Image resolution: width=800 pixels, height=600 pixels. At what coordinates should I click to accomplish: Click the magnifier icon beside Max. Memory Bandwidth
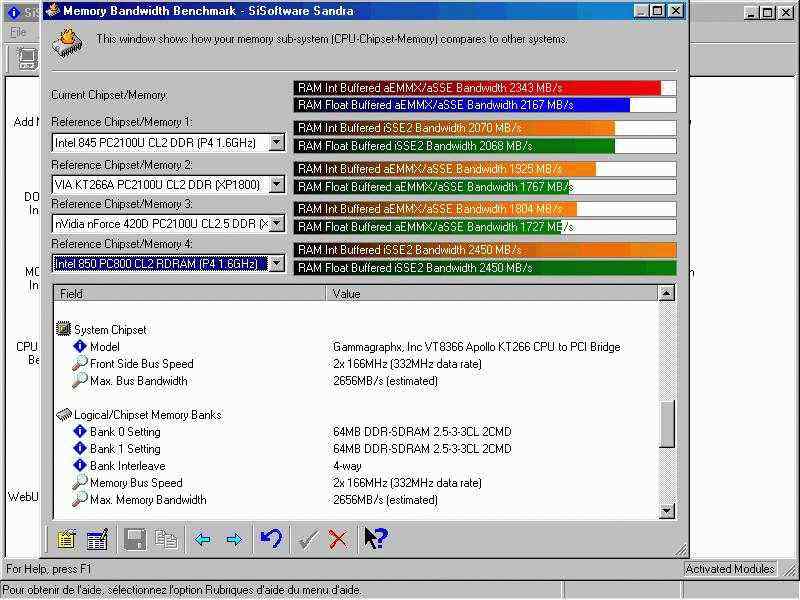click(80, 499)
